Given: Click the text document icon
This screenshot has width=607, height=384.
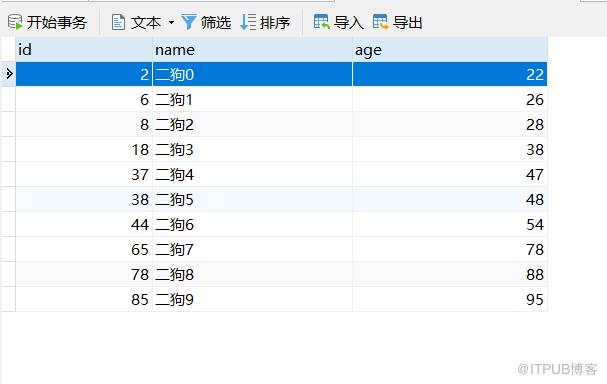Looking at the screenshot, I should (118, 22).
